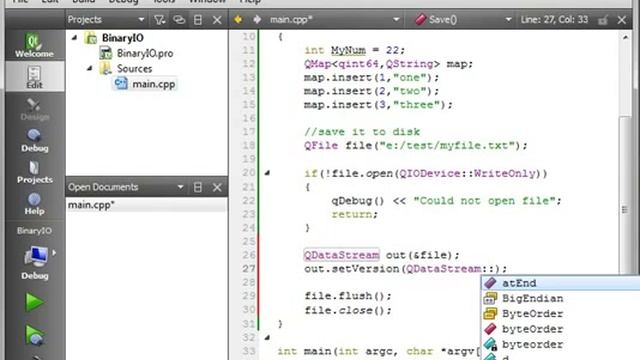Fold the code block at line 32
640x360 pixels.
point(267,337)
